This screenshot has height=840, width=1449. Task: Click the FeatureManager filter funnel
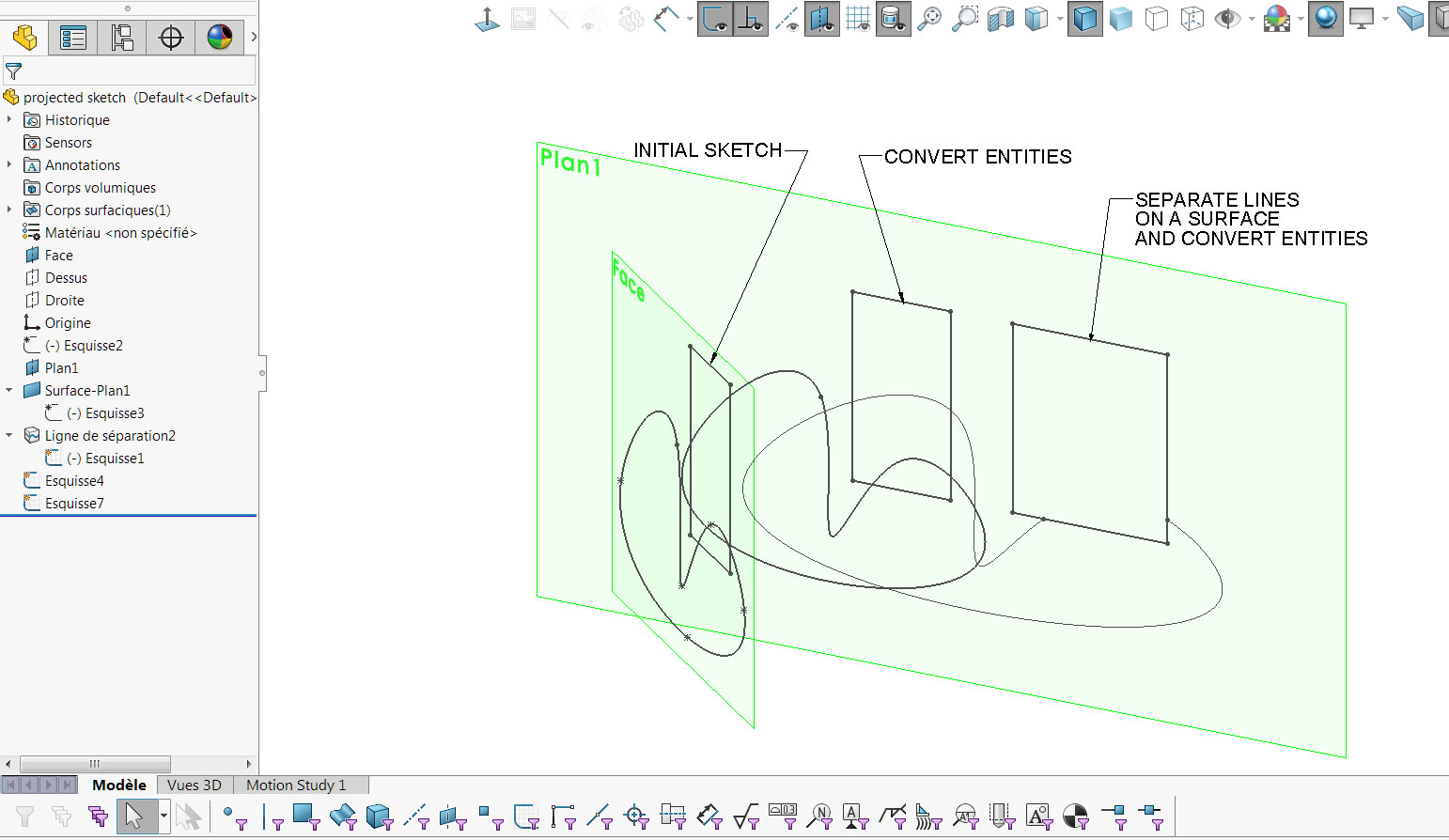12,70
